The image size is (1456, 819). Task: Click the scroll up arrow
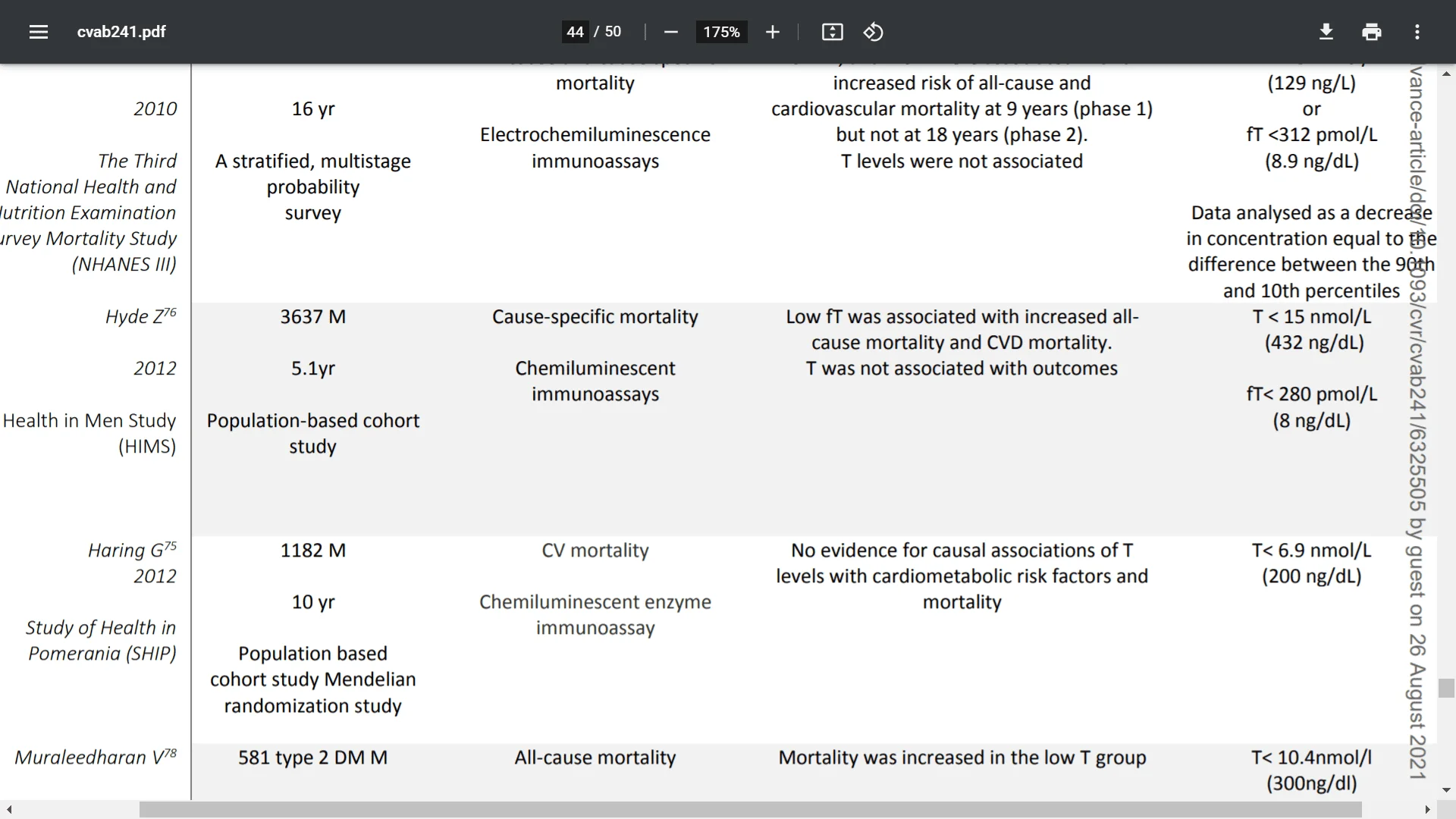tap(1446, 74)
